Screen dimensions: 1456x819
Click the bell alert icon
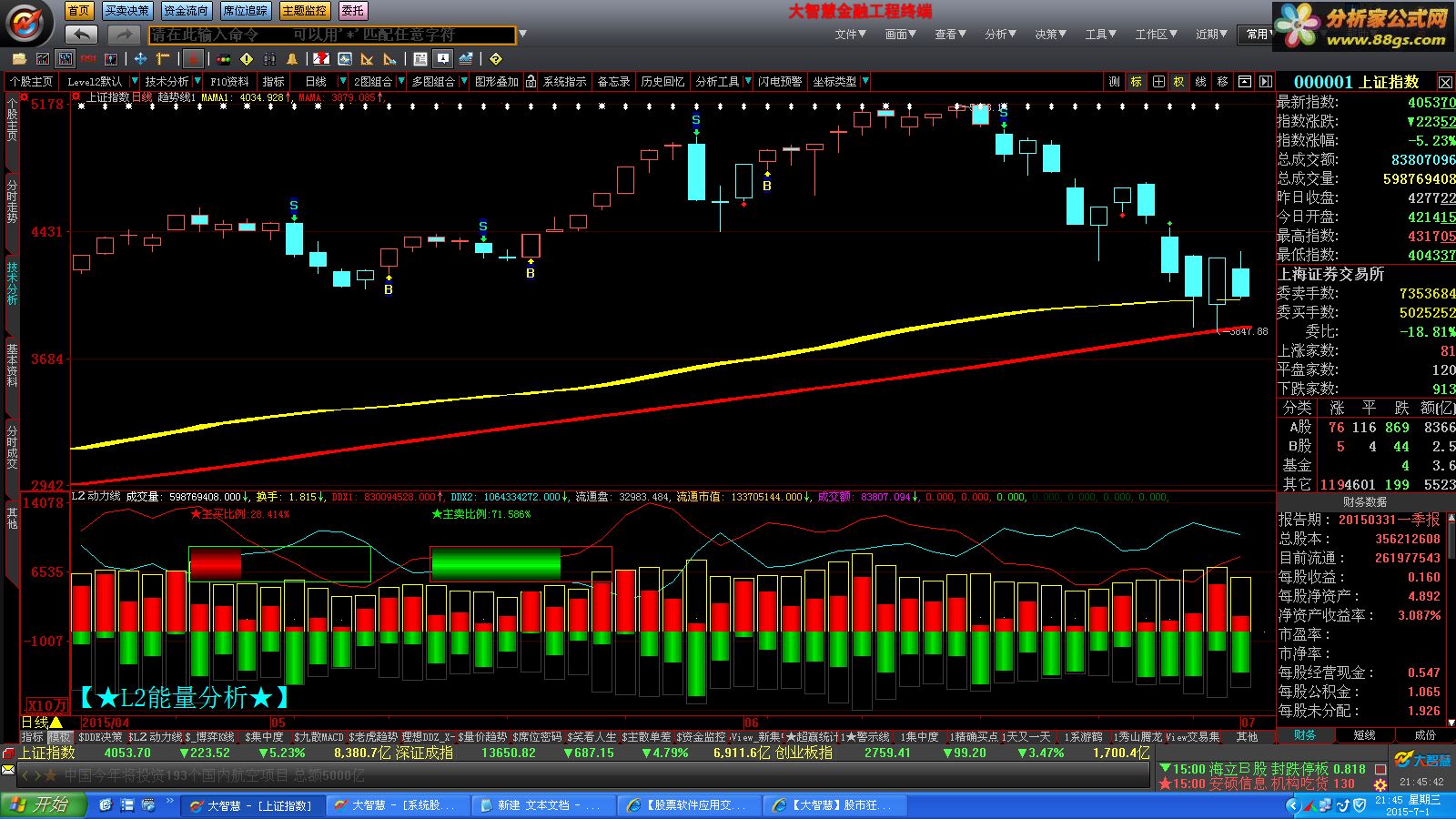(292, 59)
